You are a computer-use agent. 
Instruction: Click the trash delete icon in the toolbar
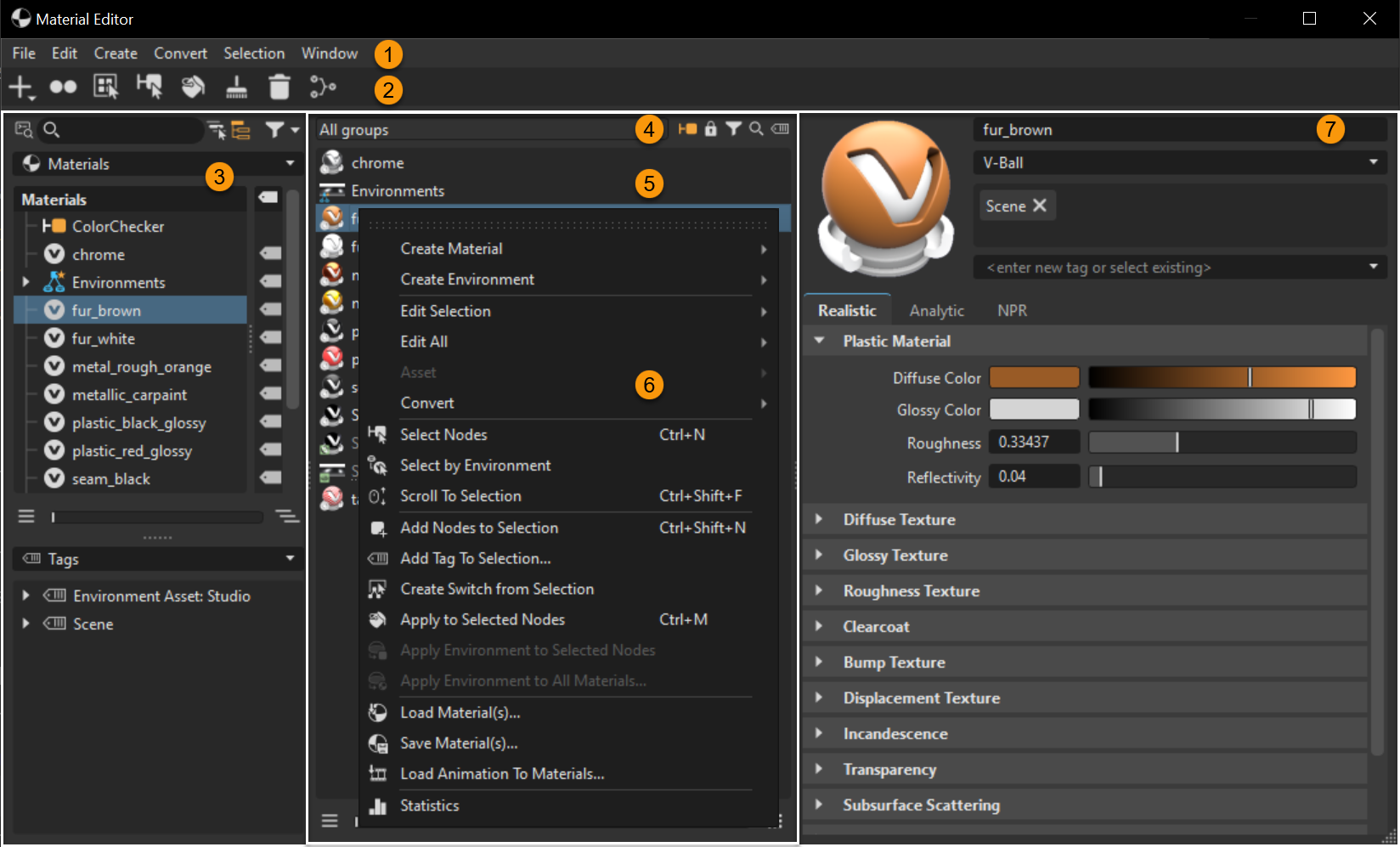279,87
